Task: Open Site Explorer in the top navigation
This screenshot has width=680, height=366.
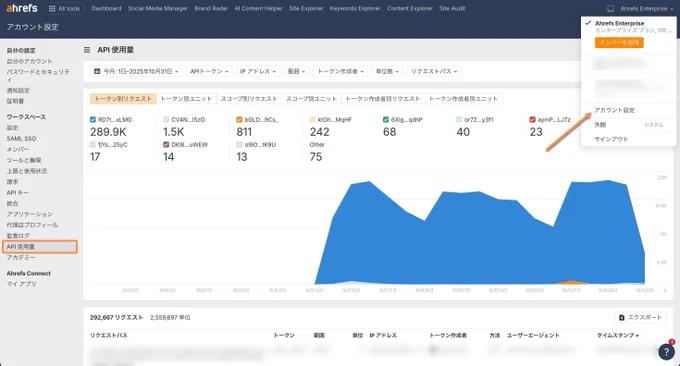Action: (x=306, y=9)
